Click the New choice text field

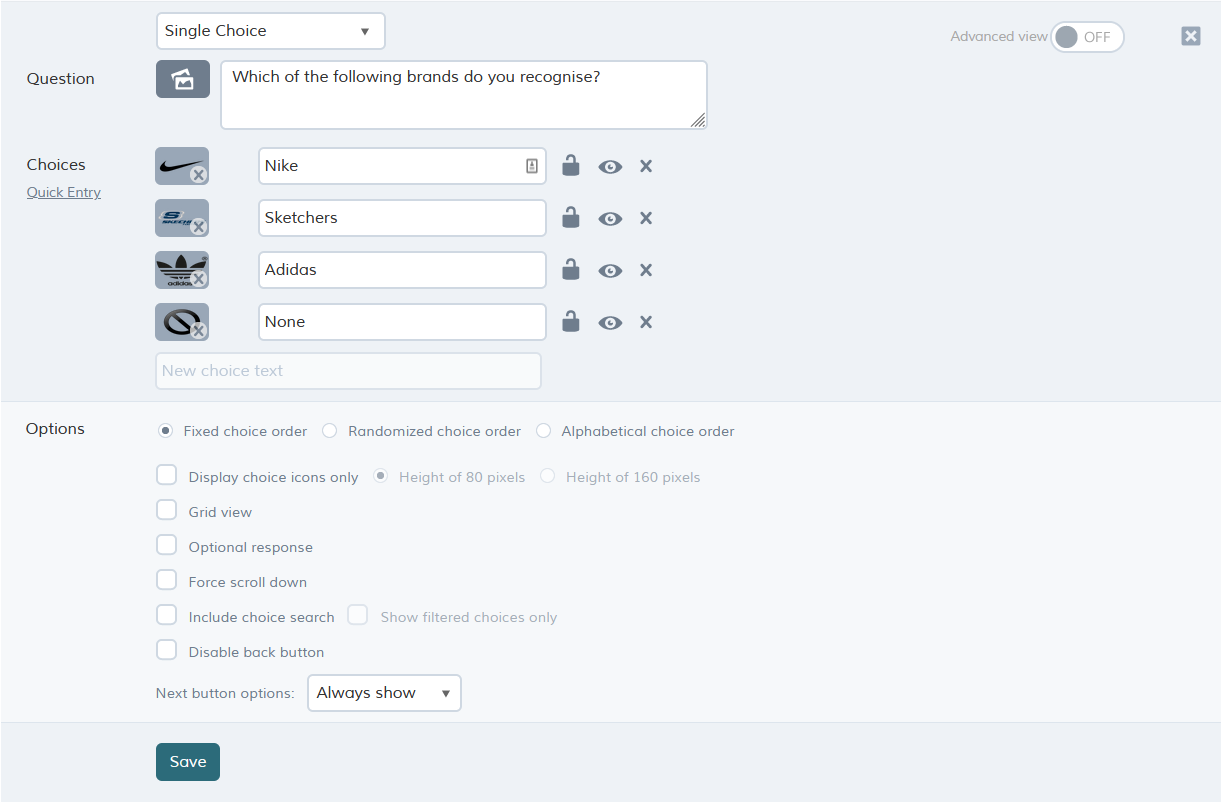[349, 371]
